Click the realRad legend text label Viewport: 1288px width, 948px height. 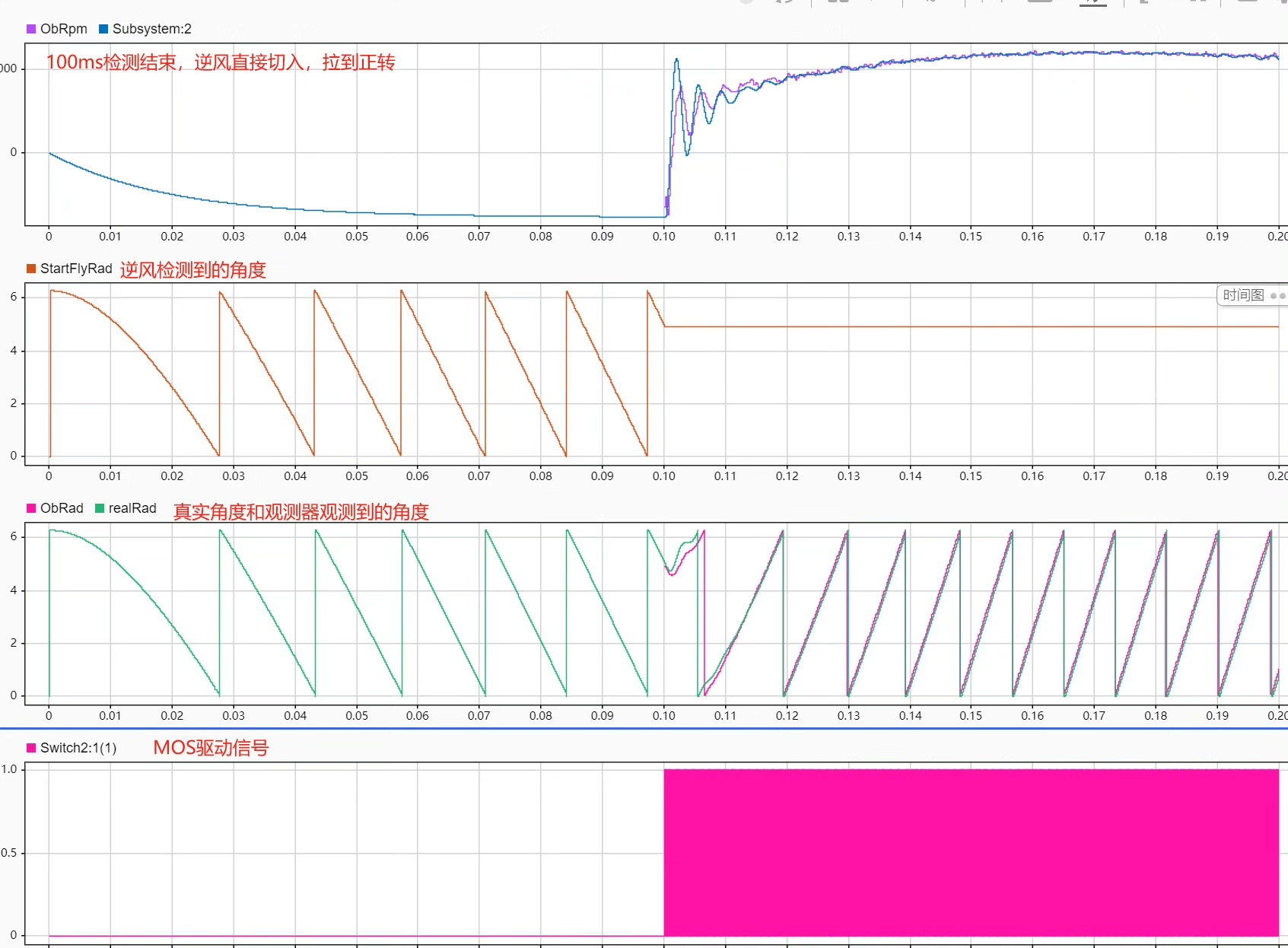click(131, 508)
